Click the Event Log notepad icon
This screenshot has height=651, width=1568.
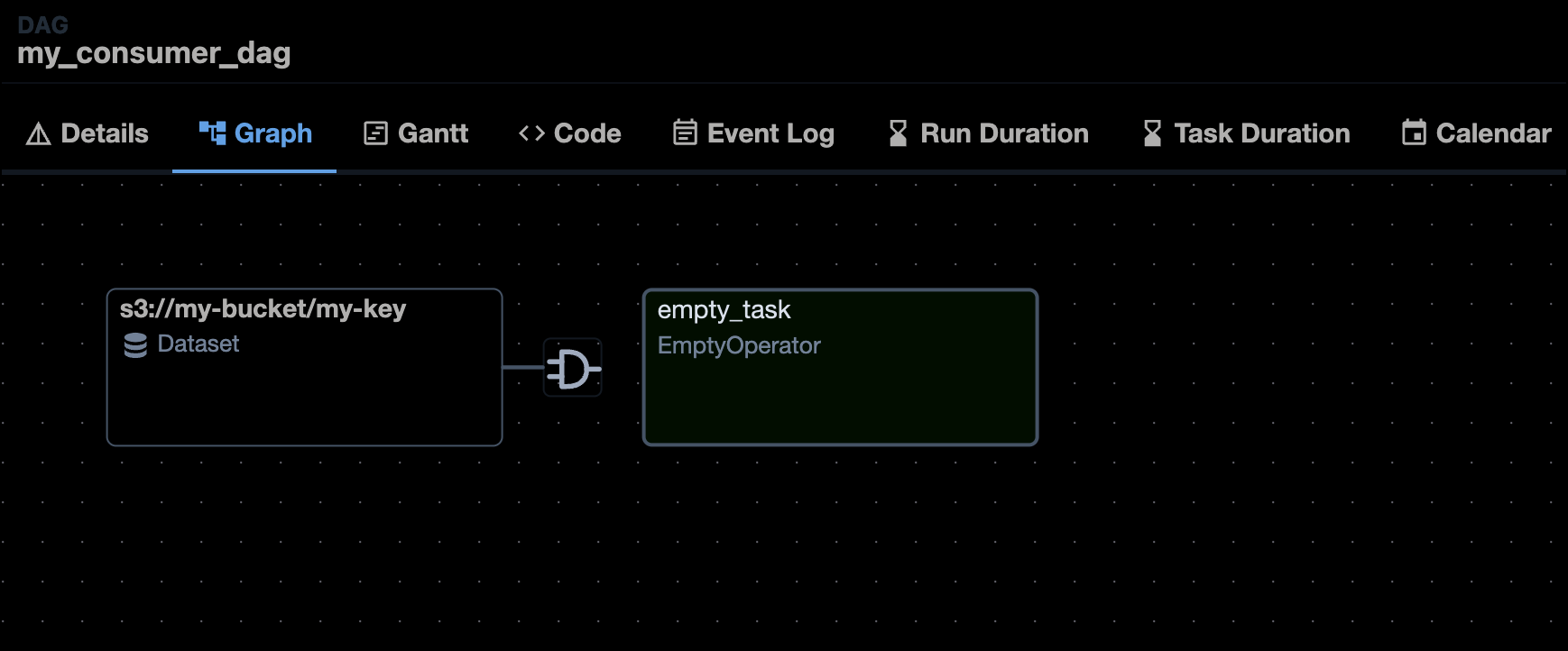685,133
